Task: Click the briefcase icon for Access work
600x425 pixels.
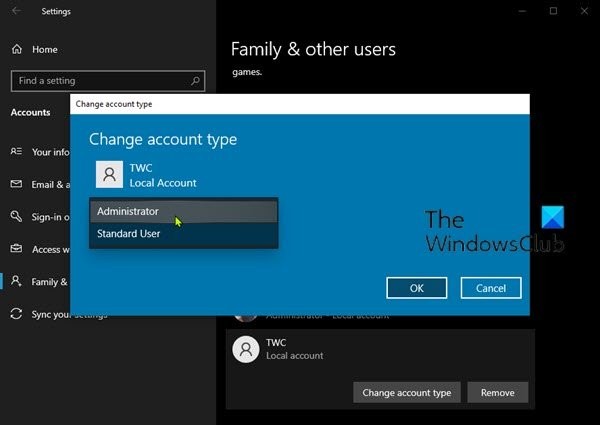Action: point(16,249)
